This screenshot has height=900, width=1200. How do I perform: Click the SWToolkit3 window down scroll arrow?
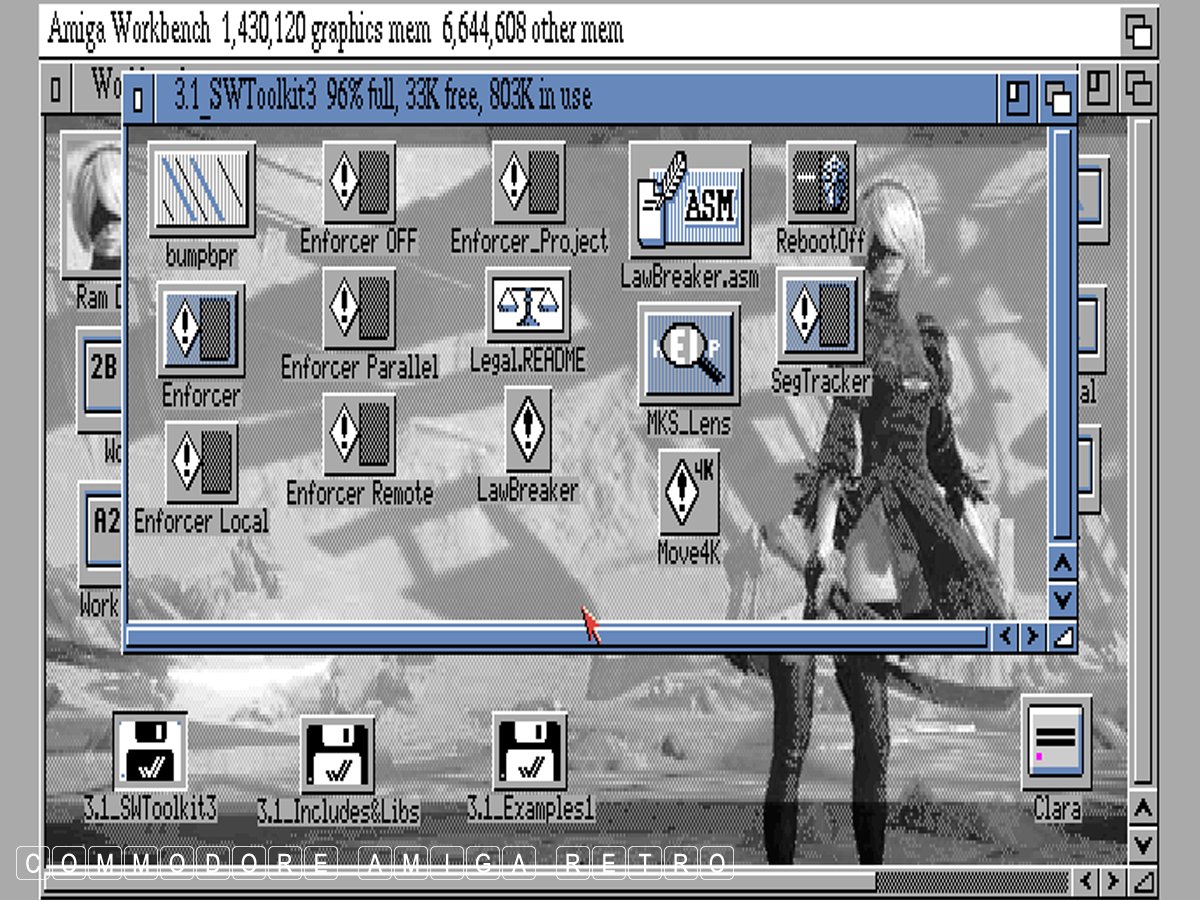(1061, 600)
